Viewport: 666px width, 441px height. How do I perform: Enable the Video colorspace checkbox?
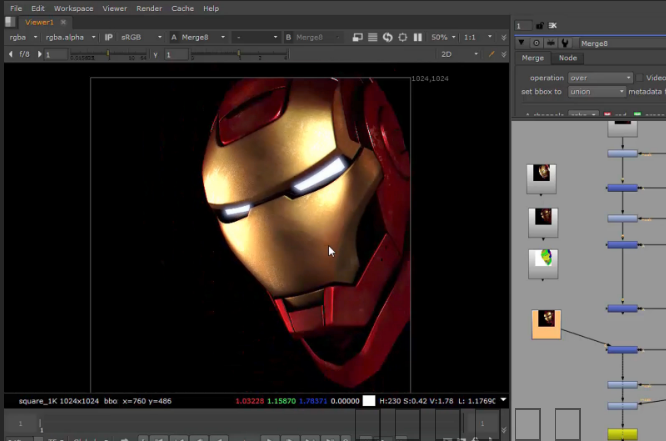pos(639,78)
